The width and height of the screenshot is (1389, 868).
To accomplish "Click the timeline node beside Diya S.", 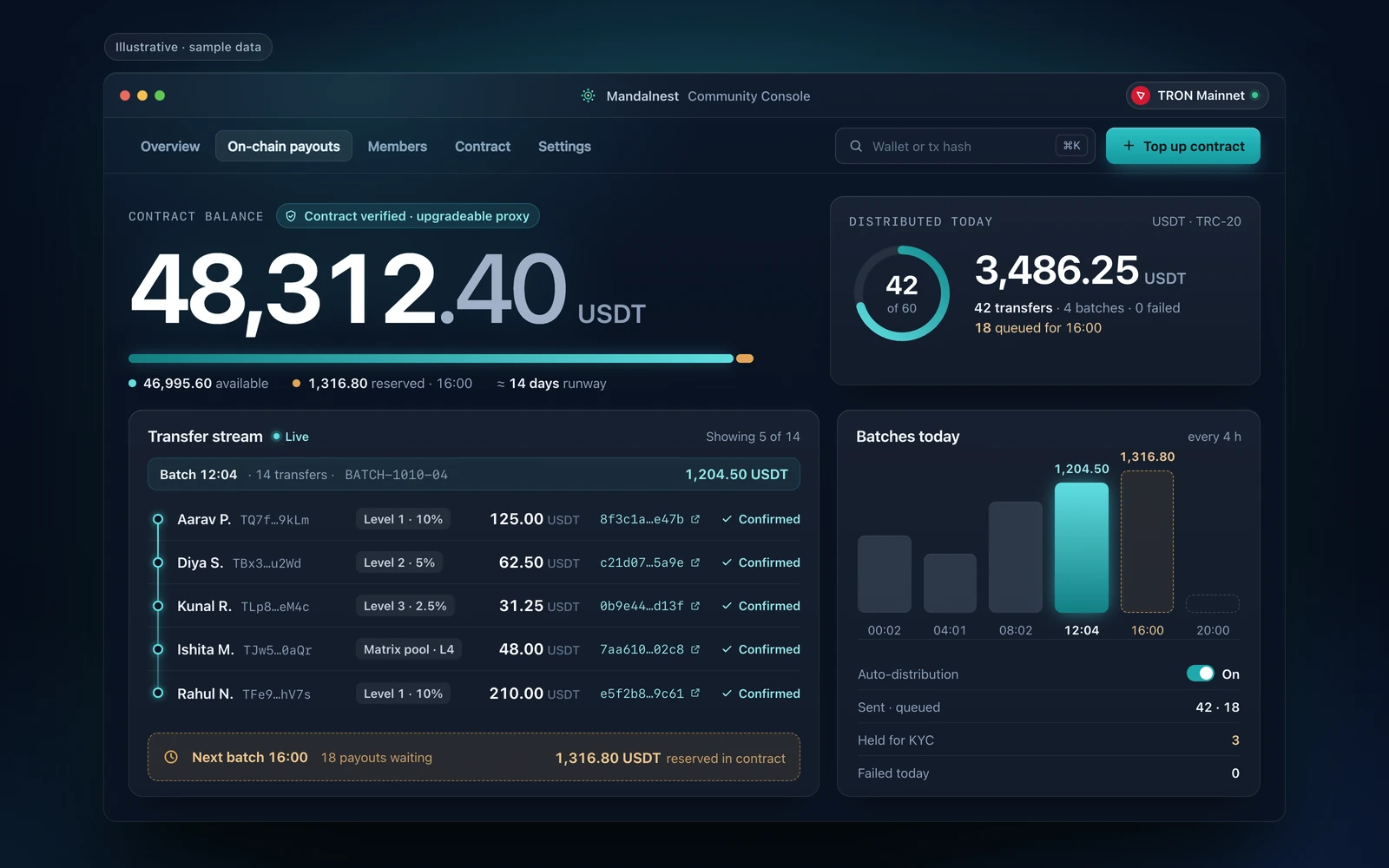I will click(x=158, y=562).
